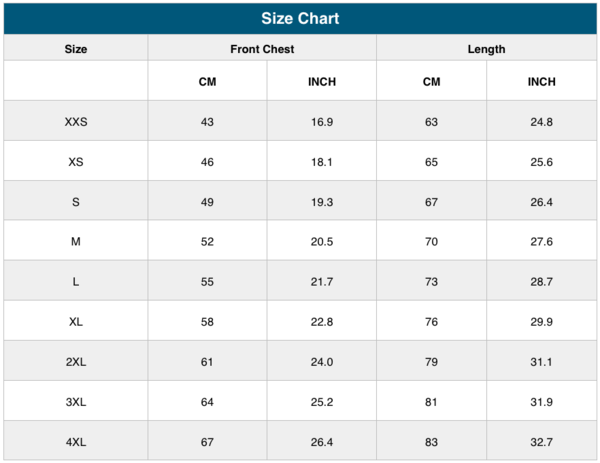This screenshot has height=463, width=600.
Task: Click the Length column header
Action: pyautogui.click(x=486, y=49)
